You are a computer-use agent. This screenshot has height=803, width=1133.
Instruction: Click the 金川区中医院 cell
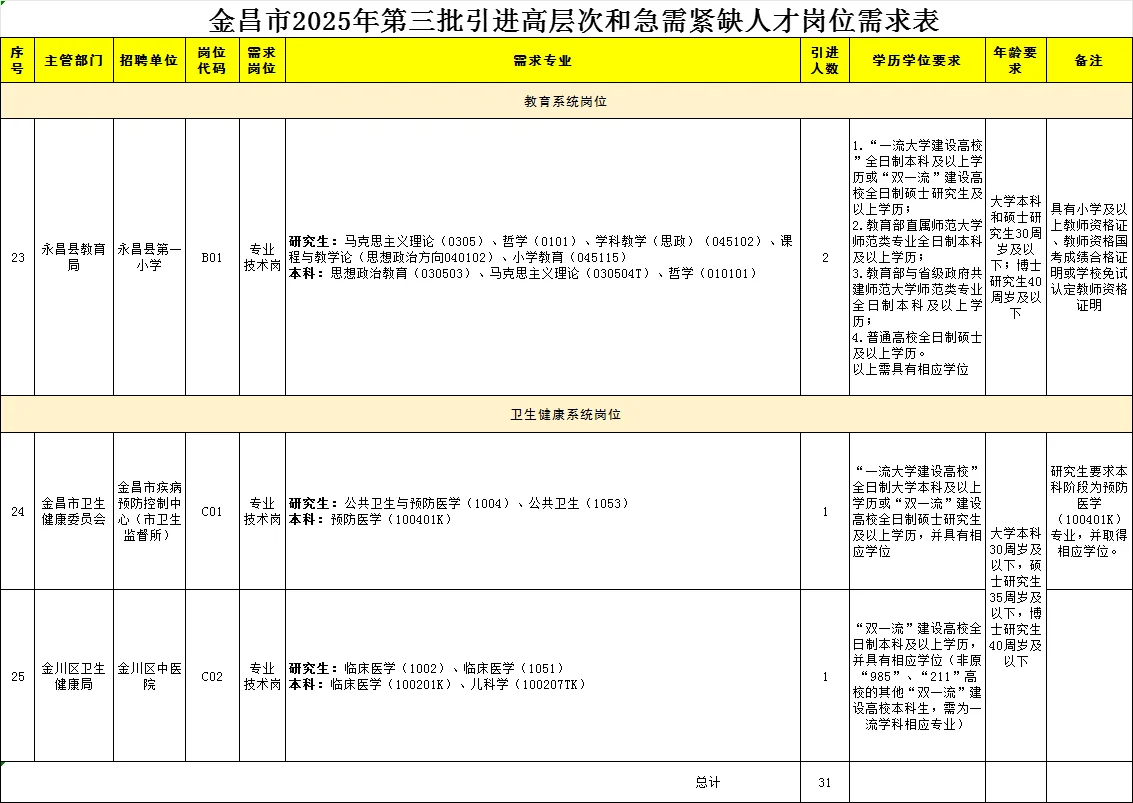pos(149,676)
